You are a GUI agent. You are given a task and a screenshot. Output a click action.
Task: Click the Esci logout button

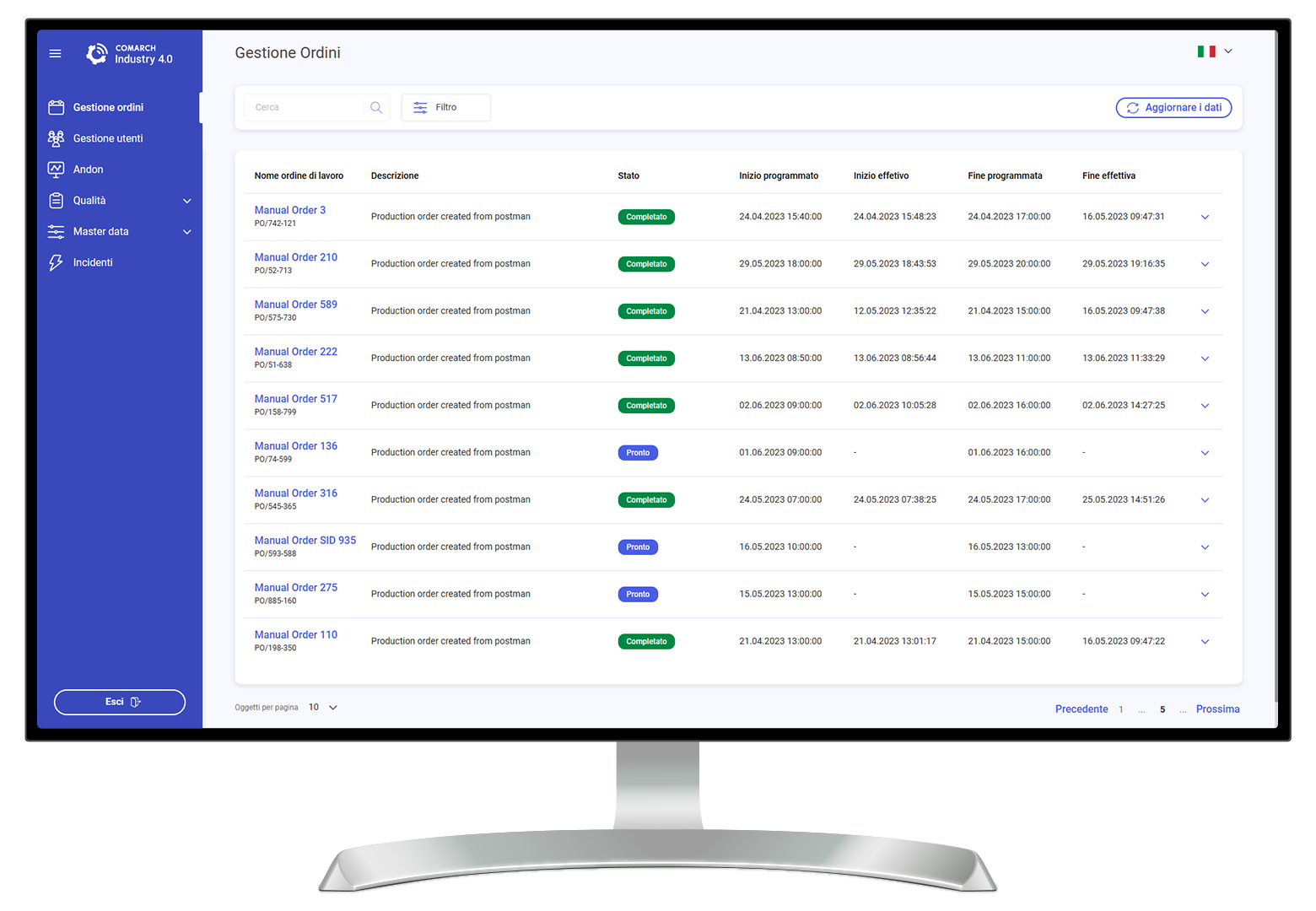[120, 702]
